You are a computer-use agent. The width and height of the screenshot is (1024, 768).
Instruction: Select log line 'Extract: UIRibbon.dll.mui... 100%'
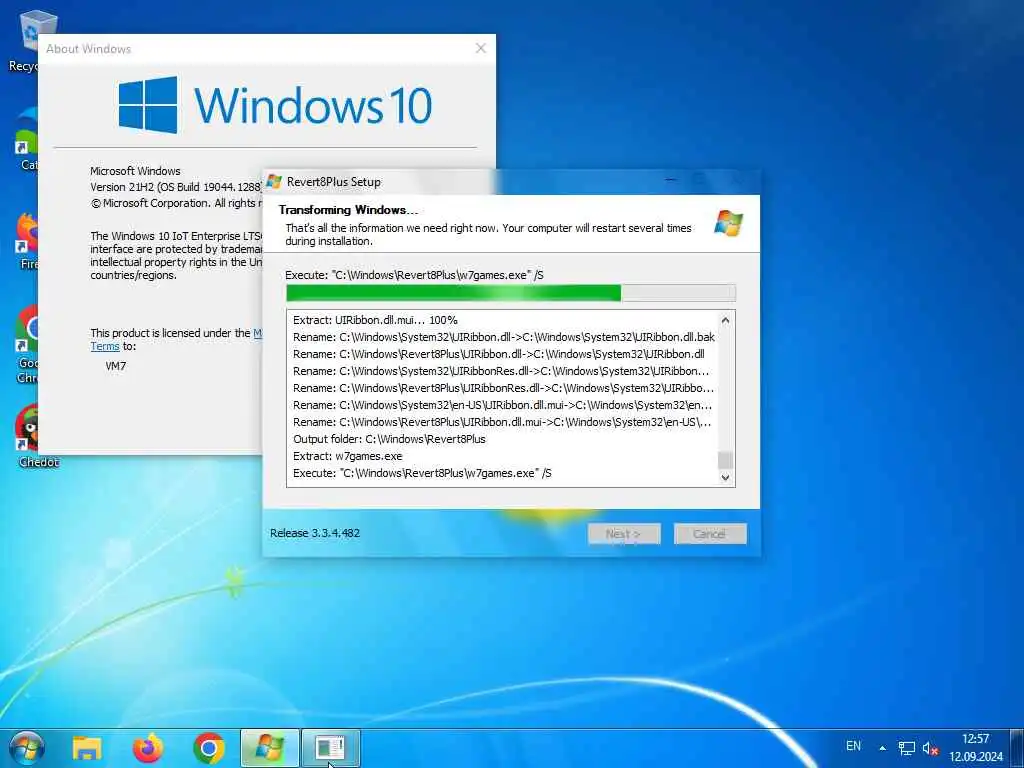[375, 320]
